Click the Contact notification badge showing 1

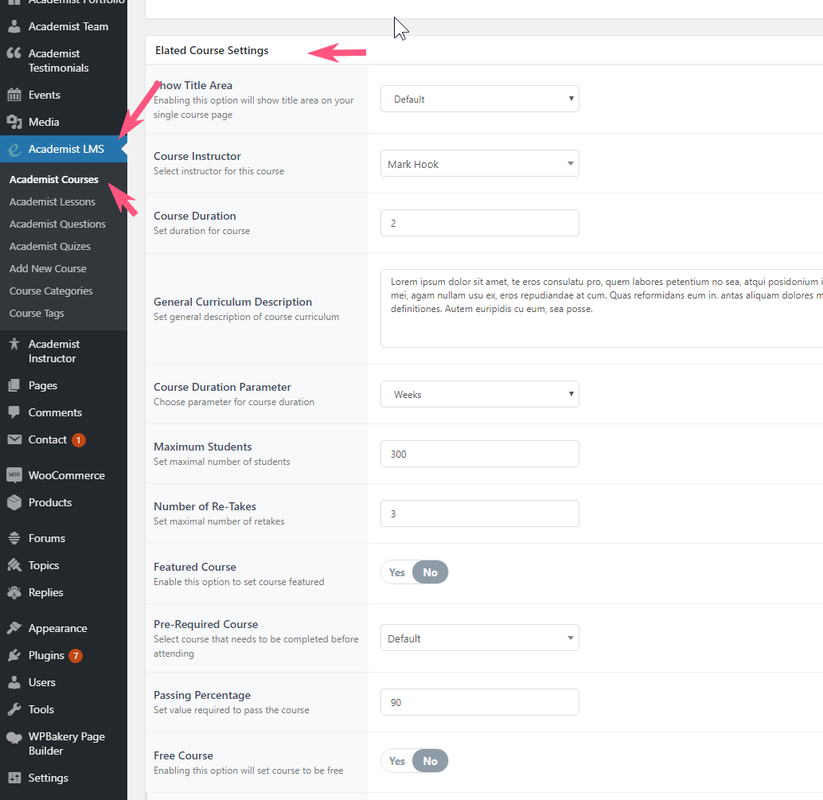[x=78, y=440]
